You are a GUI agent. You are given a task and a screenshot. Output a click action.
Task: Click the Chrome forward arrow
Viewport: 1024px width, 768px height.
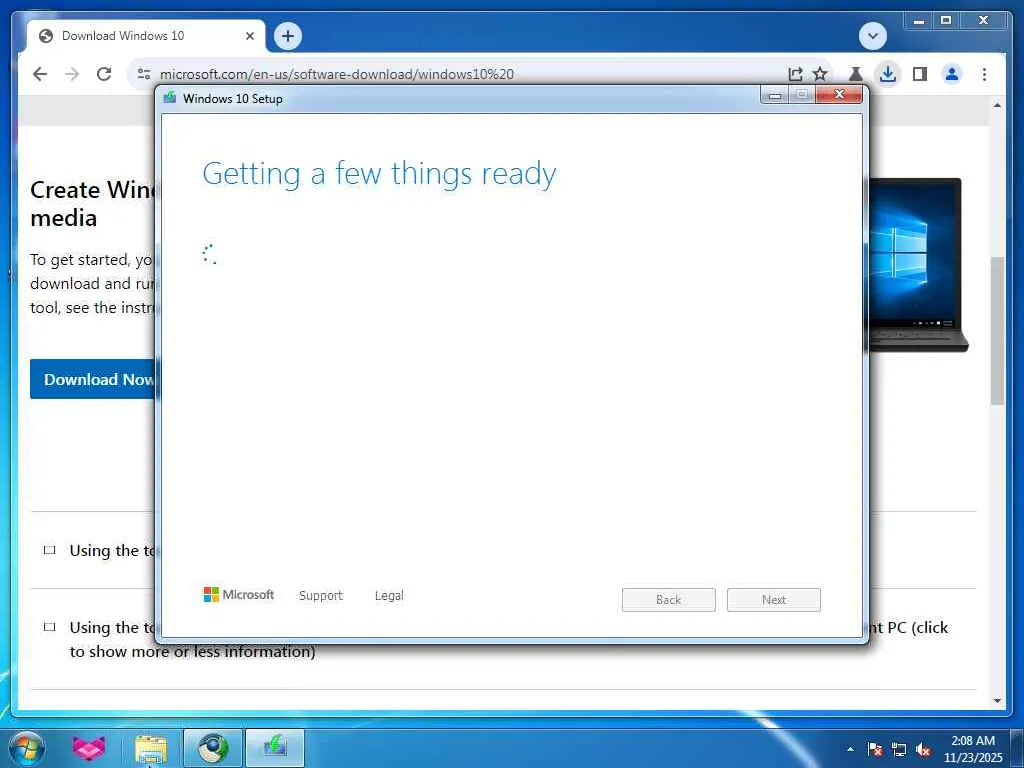coord(72,74)
